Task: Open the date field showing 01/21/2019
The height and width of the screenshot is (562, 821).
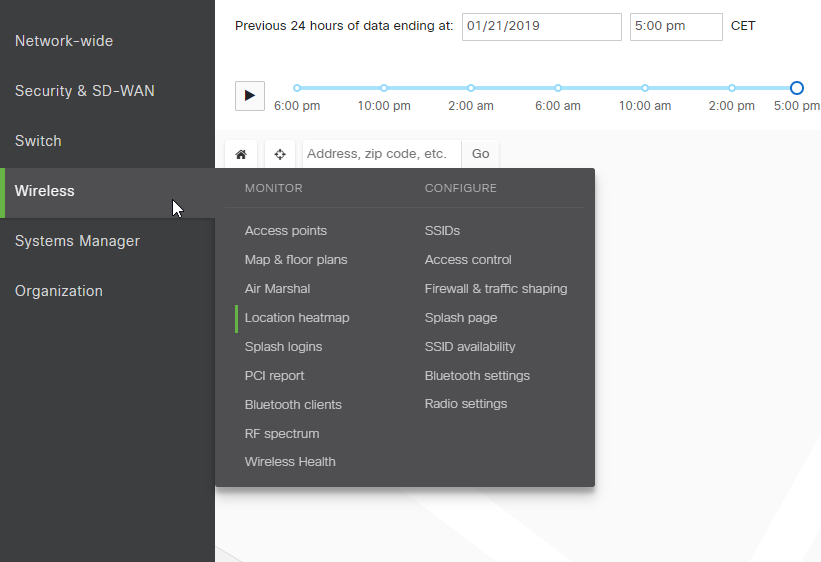Action: (541, 26)
